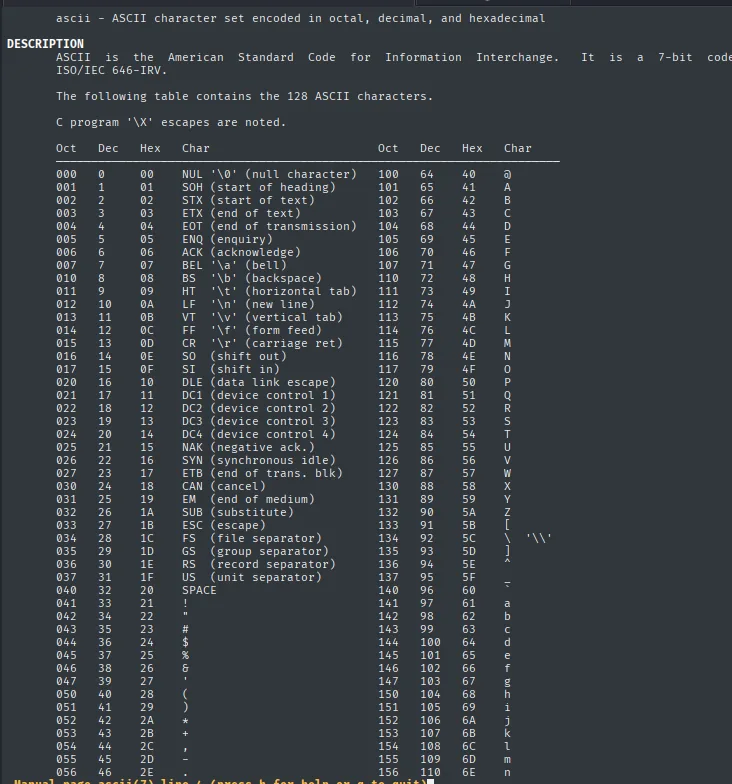
Task: Click the "BEL '\a' (bell)" entry
Action: [234, 266]
